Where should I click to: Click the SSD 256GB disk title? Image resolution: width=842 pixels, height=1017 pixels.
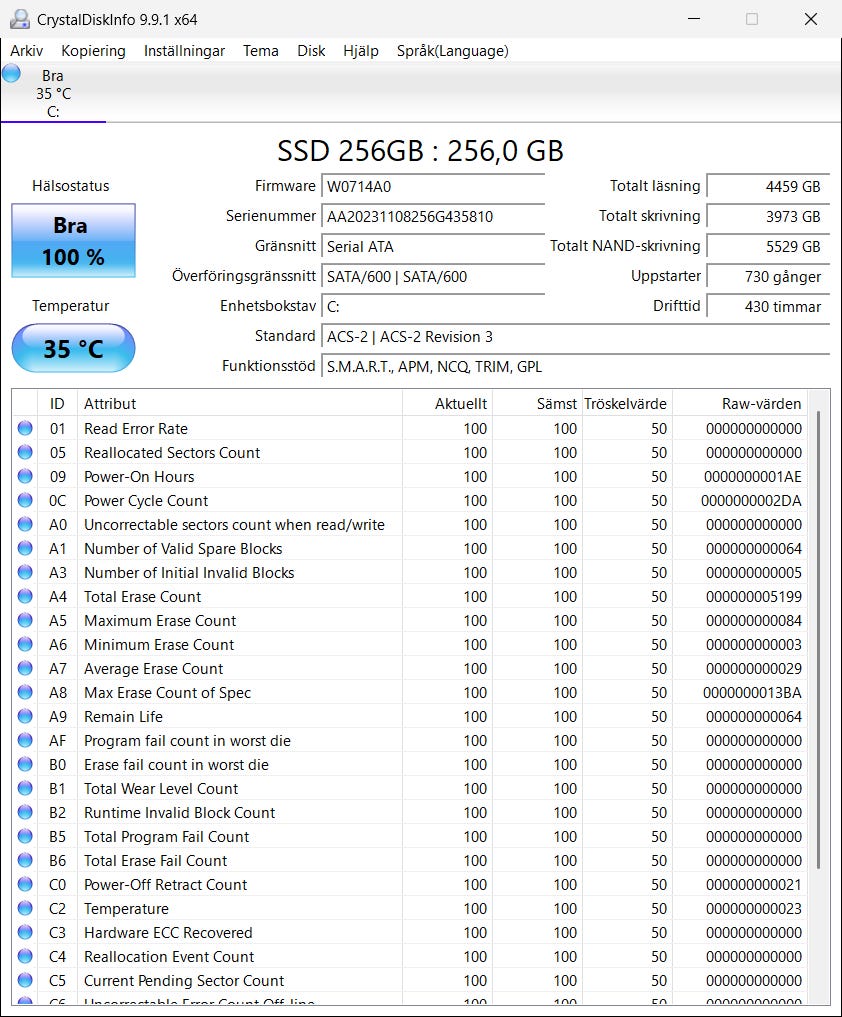coord(420,150)
